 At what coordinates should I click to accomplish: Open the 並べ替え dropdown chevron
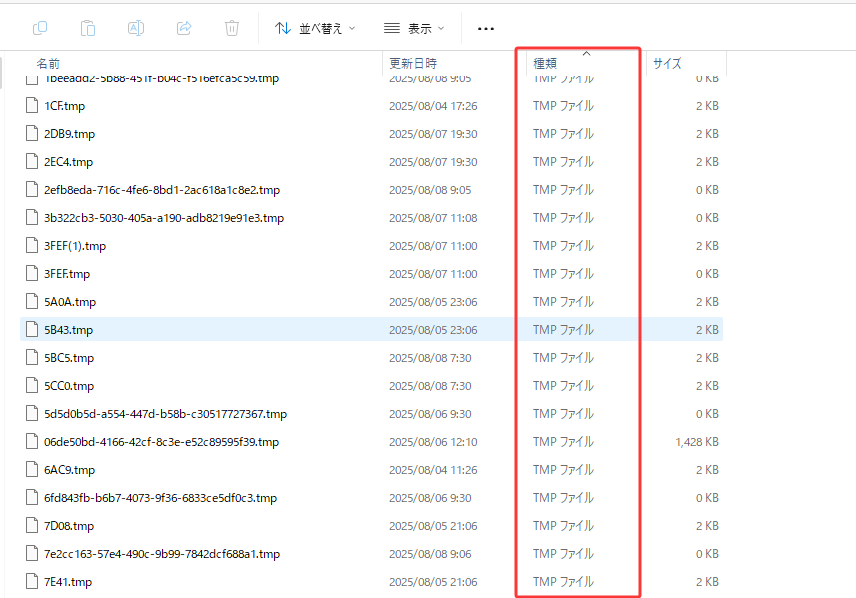pos(352,28)
